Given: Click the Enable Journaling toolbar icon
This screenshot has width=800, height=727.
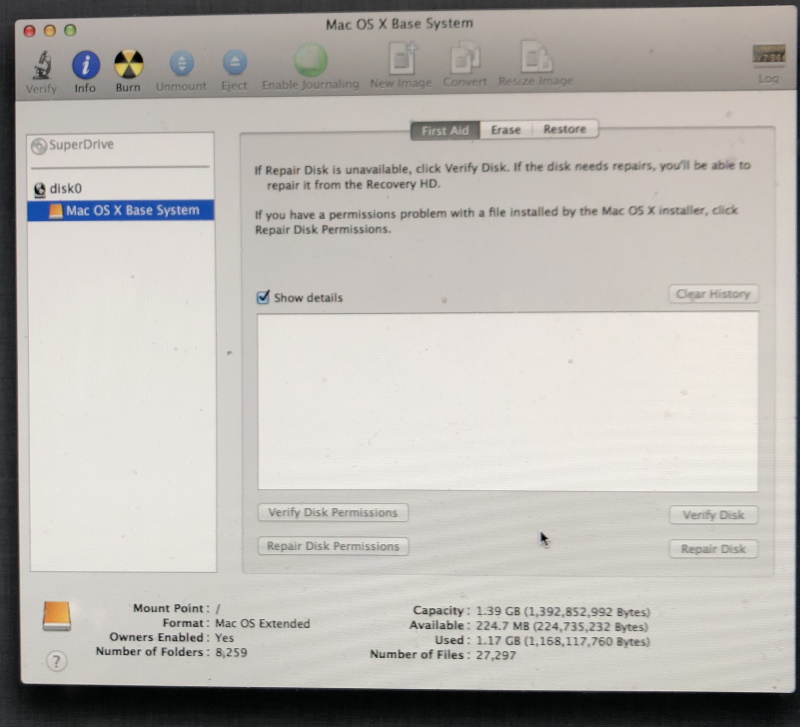Looking at the screenshot, I should coord(310,61).
